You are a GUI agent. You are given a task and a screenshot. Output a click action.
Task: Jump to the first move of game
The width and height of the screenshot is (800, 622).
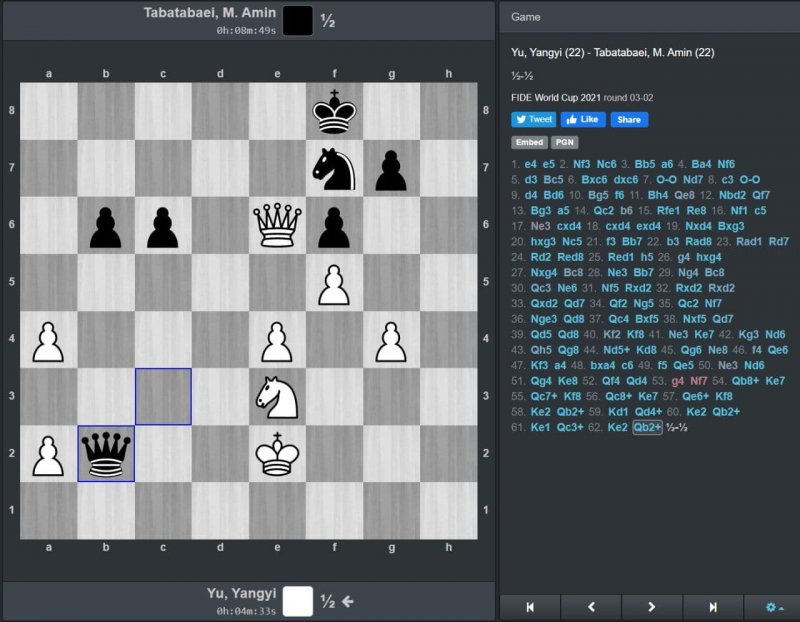tap(529, 606)
